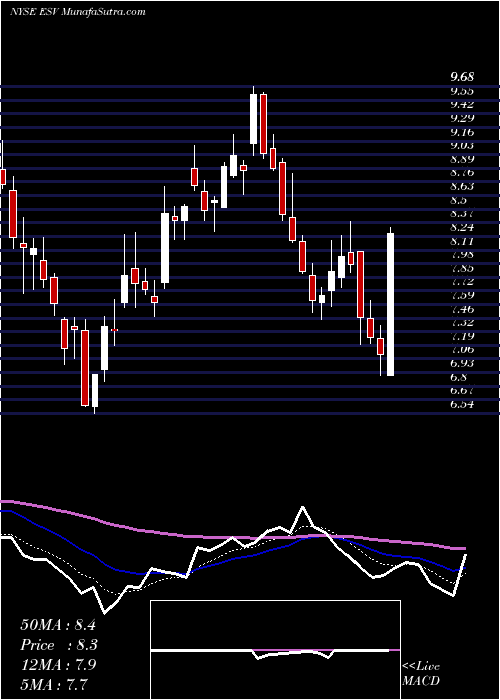Click the 12MA : 7.9 readout

[x=58, y=664]
